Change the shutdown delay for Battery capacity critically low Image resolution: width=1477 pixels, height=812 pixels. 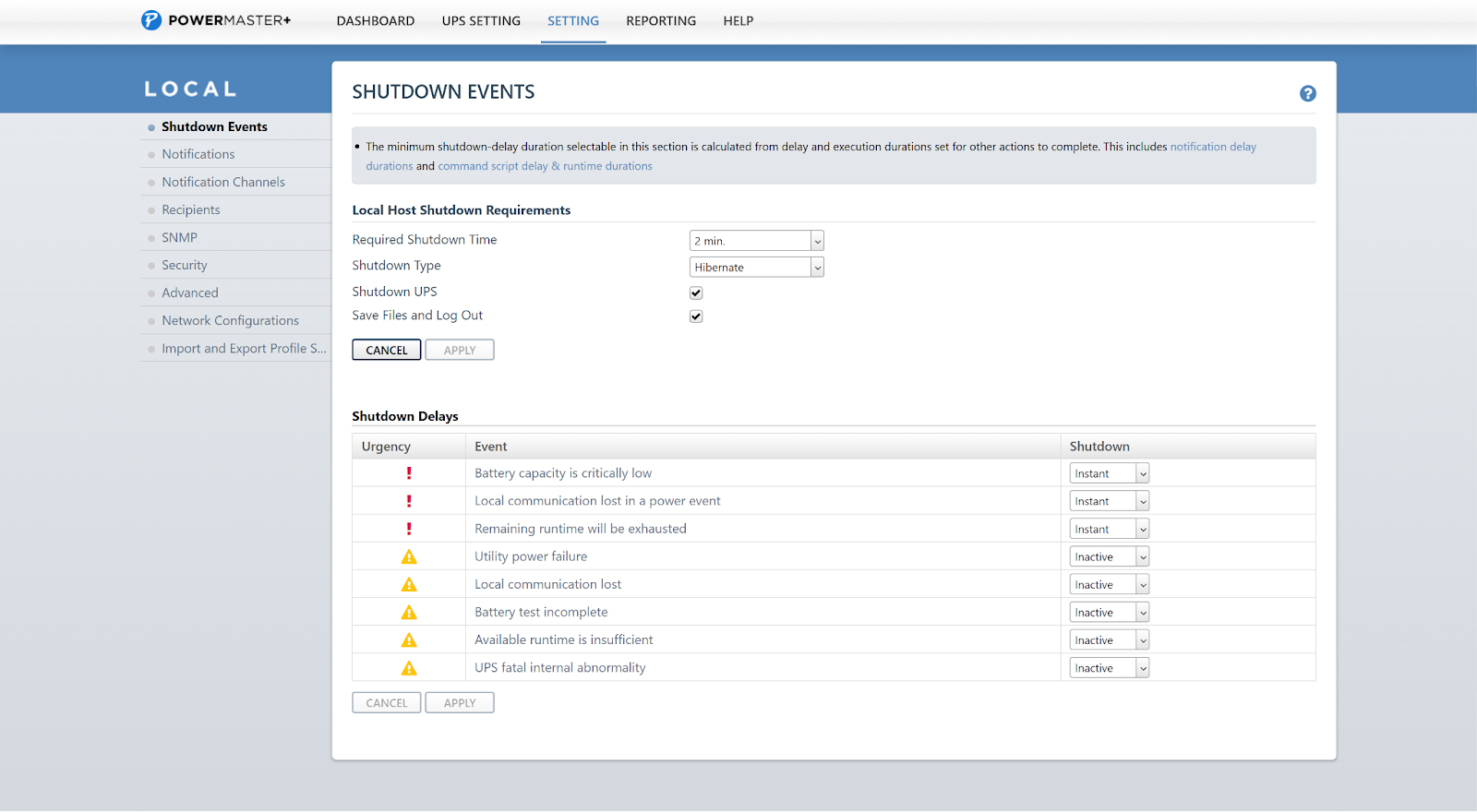(1109, 473)
